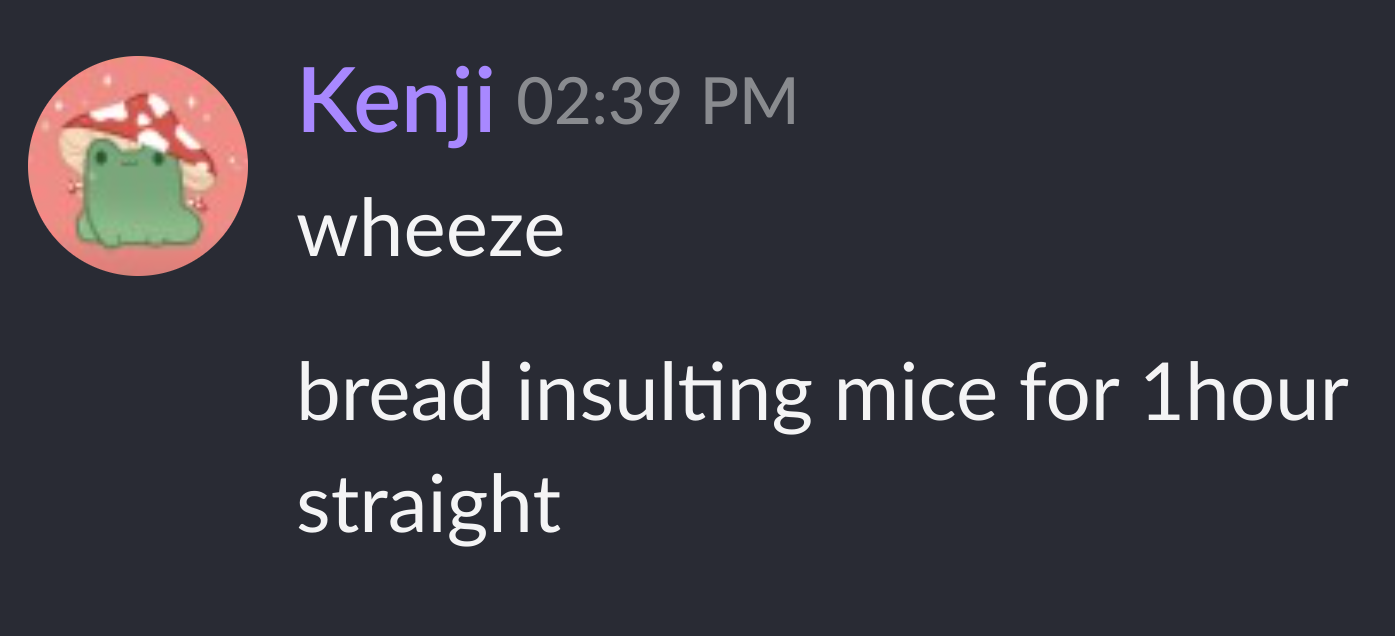Viewport: 1395px width, 636px height.
Task: Click PM in the timestamp
Action: (x=749, y=102)
